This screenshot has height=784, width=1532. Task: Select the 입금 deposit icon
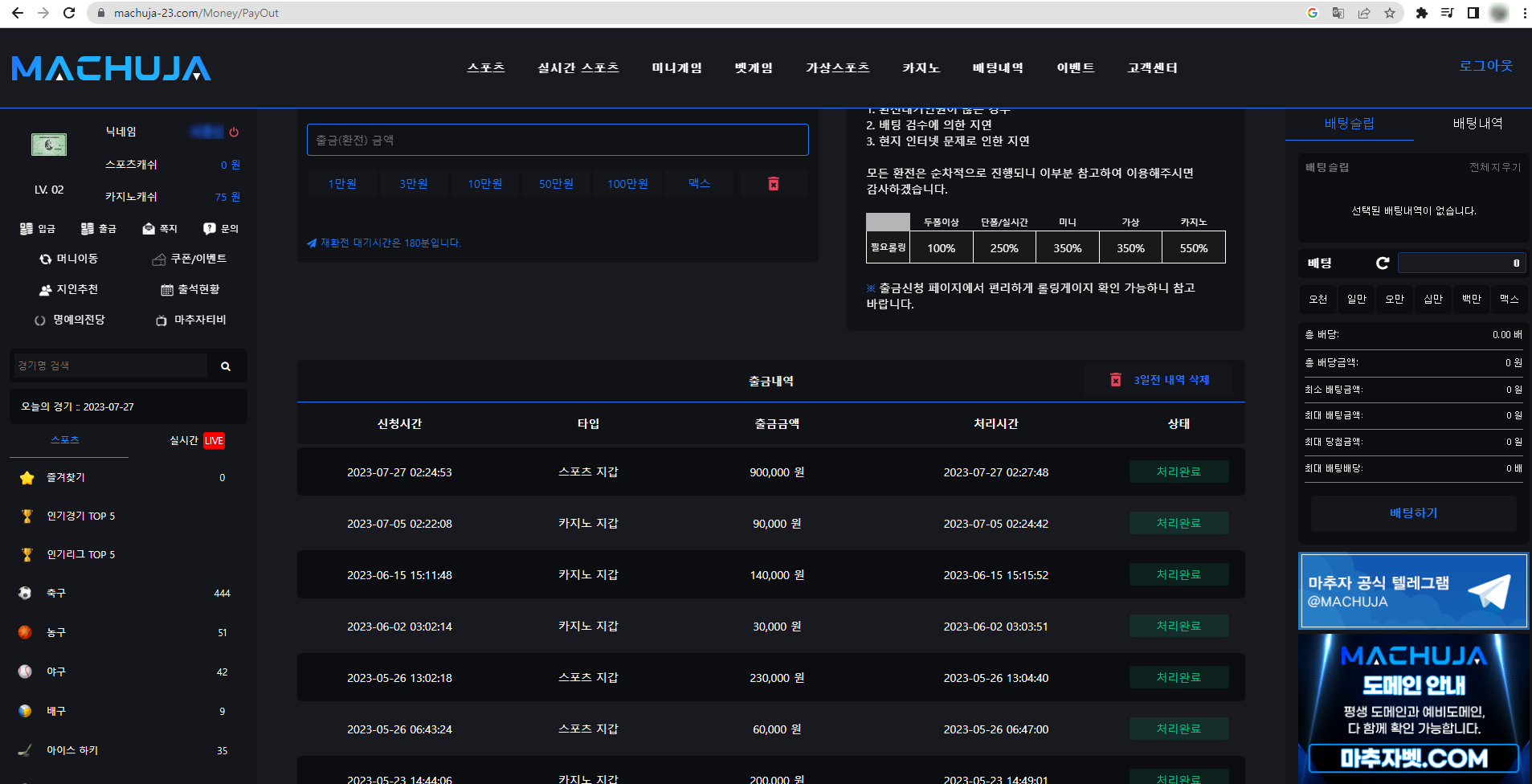click(x=27, y=228)
